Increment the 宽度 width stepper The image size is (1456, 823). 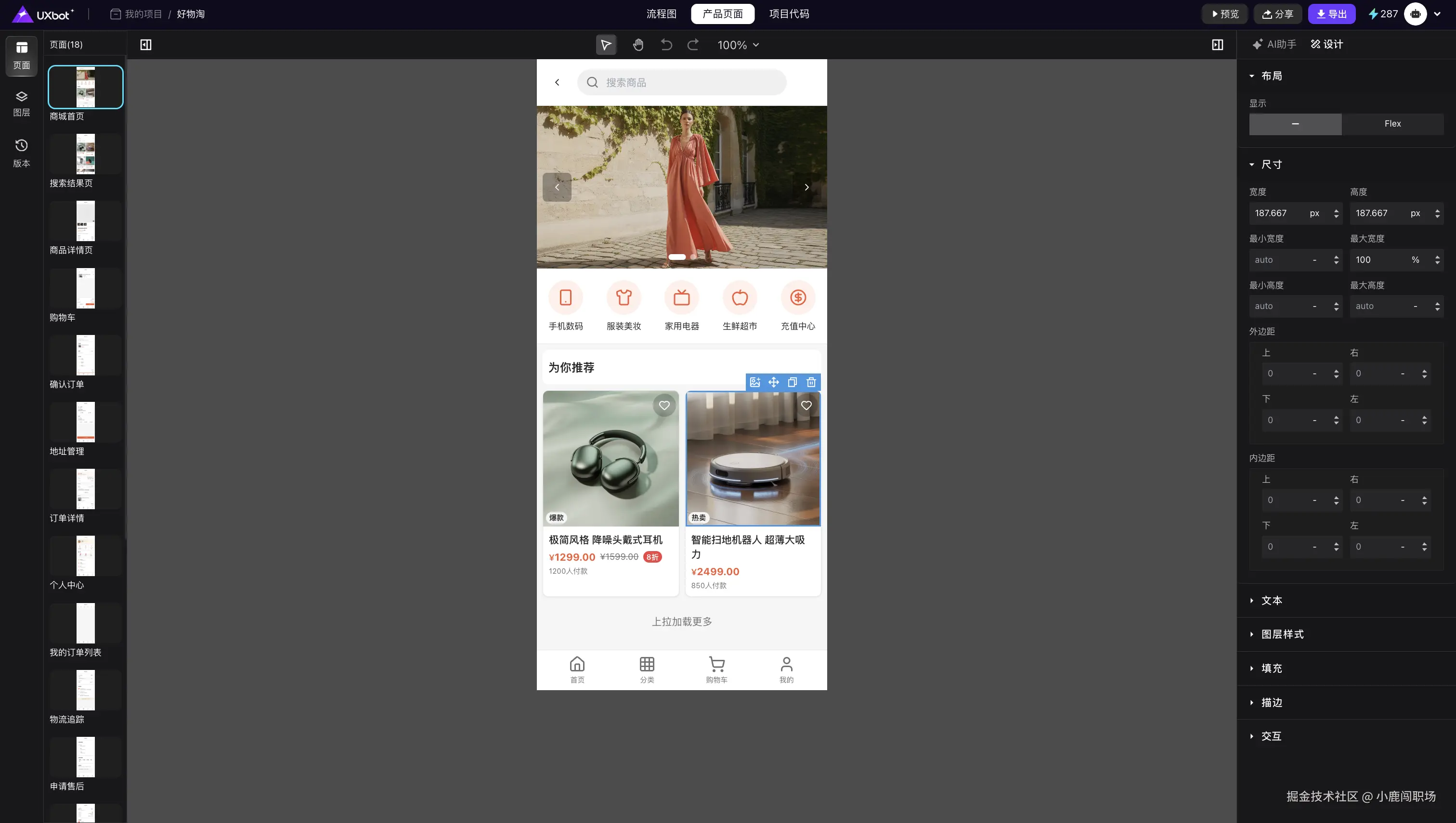[1336, 210]
